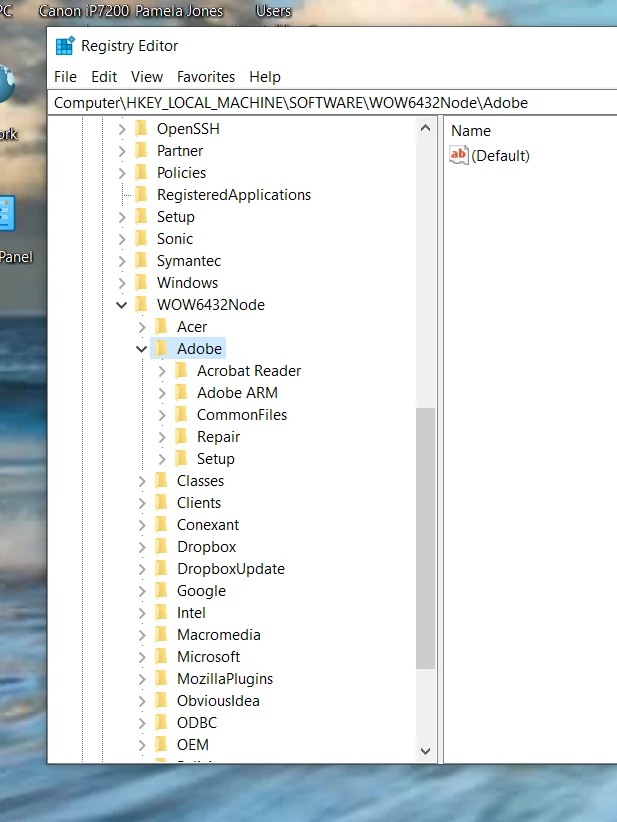Screen dimensions: 617x822
Task: Open the Edit menu
Action: [104, 77]
